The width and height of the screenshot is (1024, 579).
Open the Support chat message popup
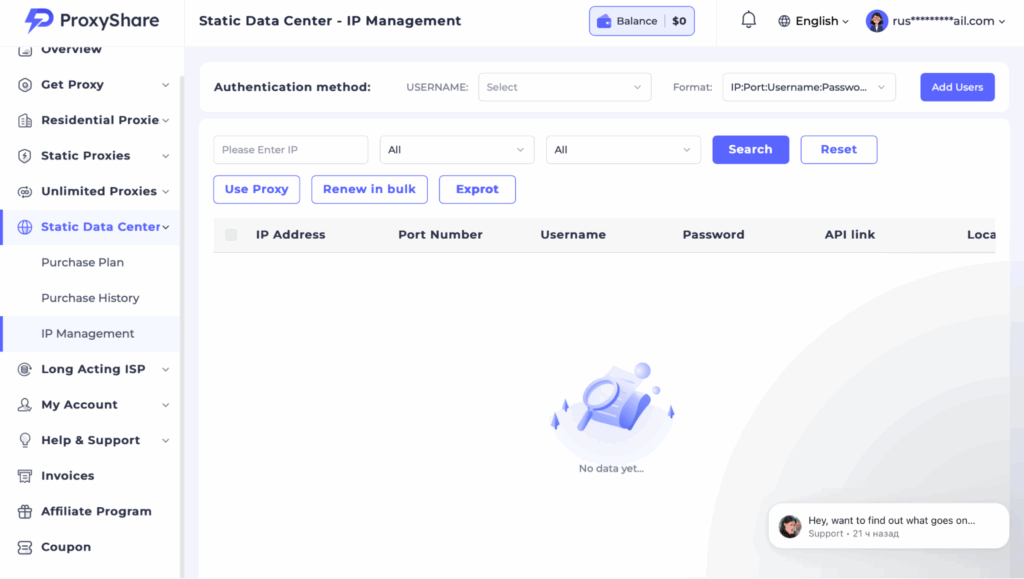888,526
